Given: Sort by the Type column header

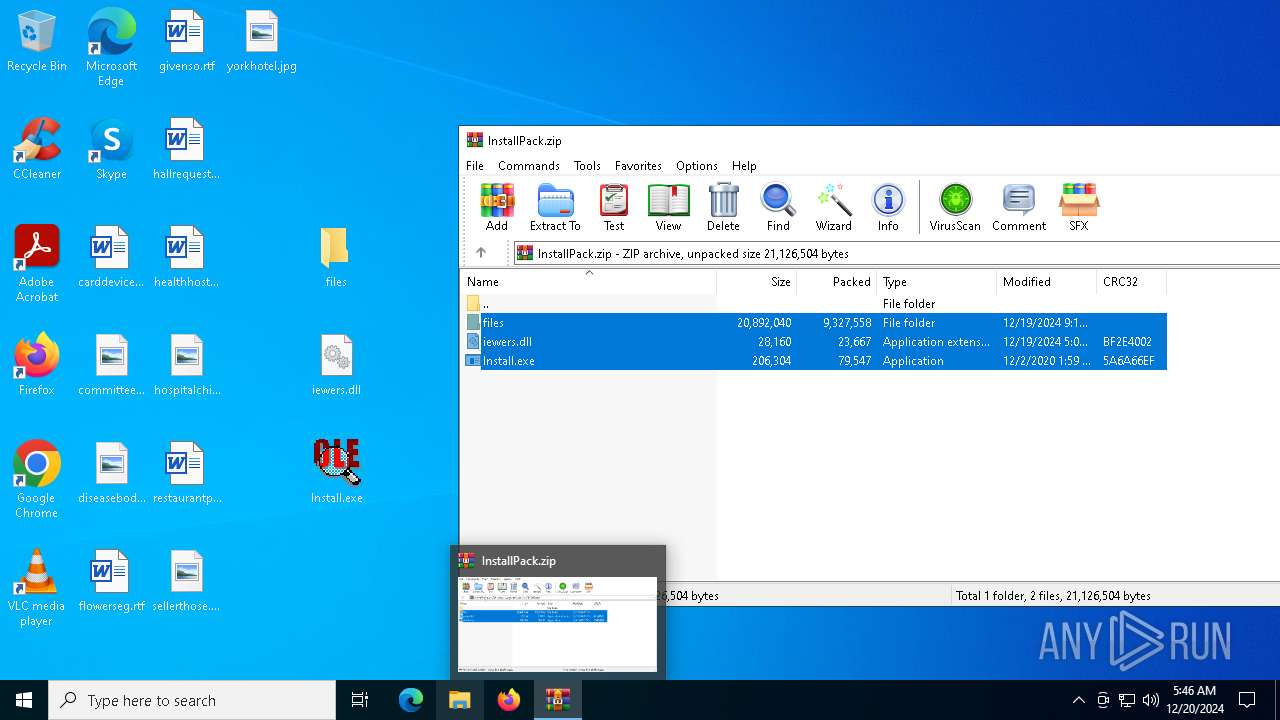Looking at the screenshot, I should pos(937,282).
